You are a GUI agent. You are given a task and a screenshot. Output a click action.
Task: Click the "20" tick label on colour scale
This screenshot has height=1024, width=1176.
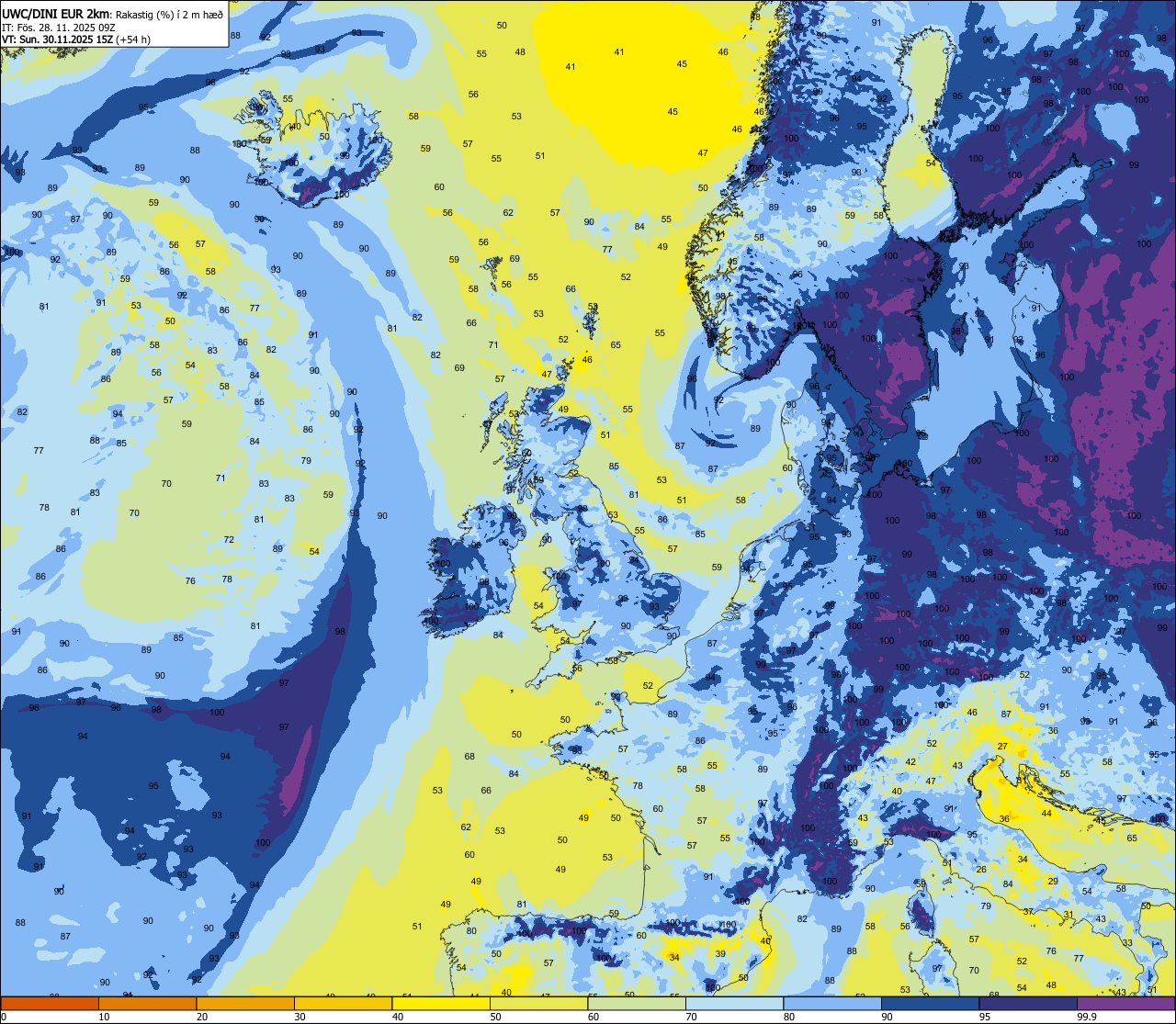coord(202,1017)
